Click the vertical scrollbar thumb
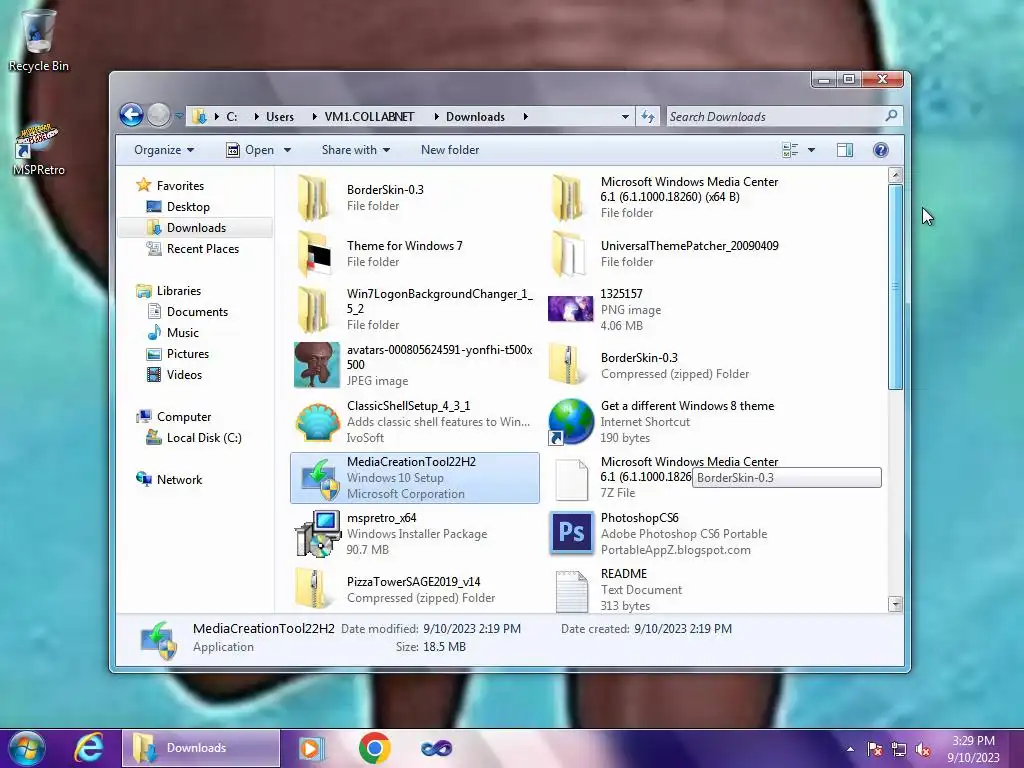The height and width of the screenshot is (768, 1024). tap(896, 287)
